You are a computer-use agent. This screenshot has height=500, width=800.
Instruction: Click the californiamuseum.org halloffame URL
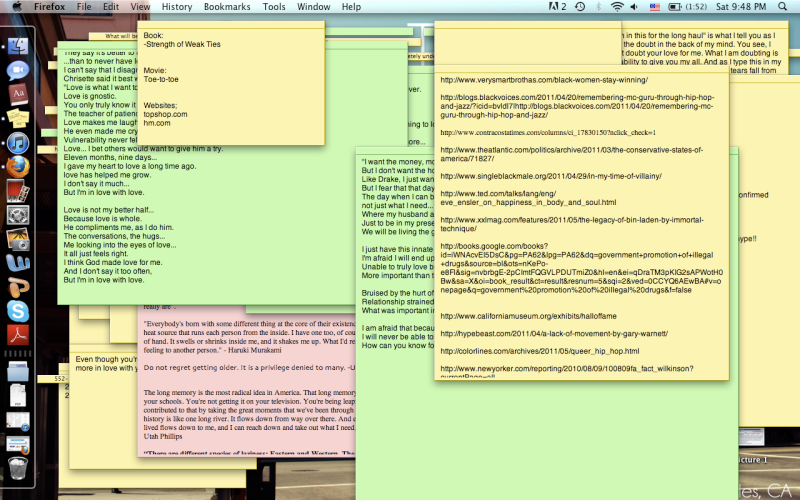tap(529, 316)
